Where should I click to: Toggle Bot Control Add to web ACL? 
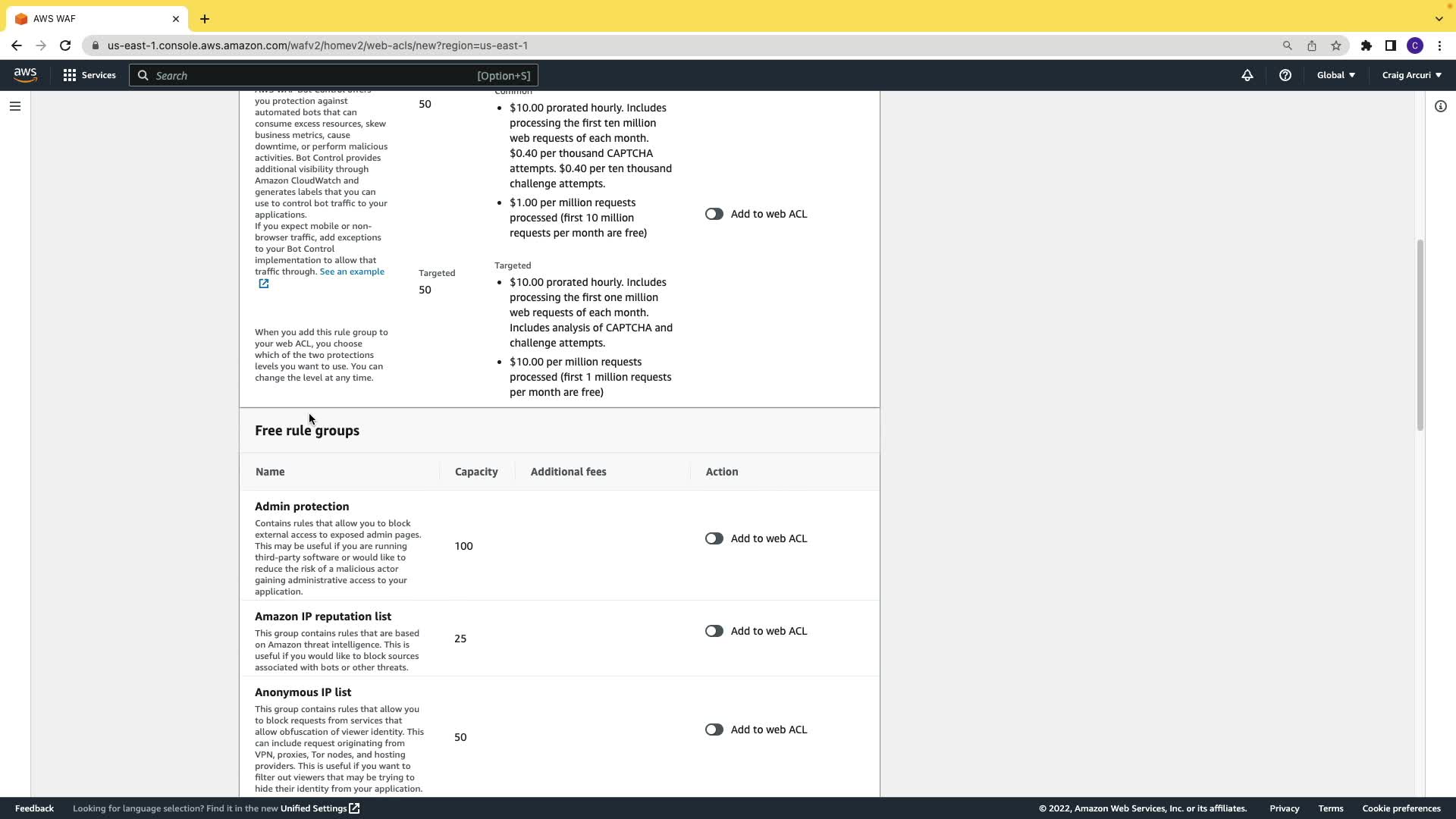(714, 214)
